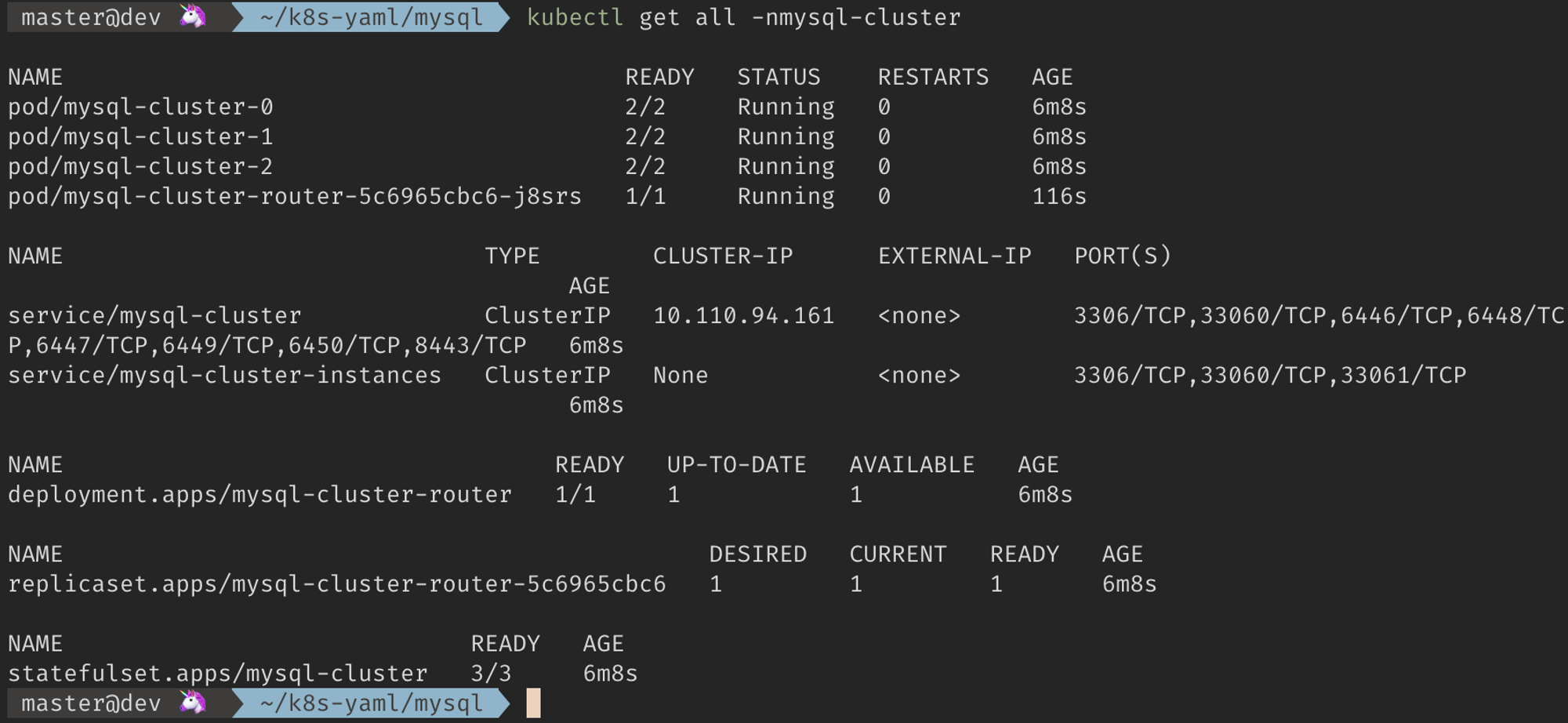Select replicaset.apps/mysql-cluster-router-5c6965cbc6 name

tap(337, 583)
